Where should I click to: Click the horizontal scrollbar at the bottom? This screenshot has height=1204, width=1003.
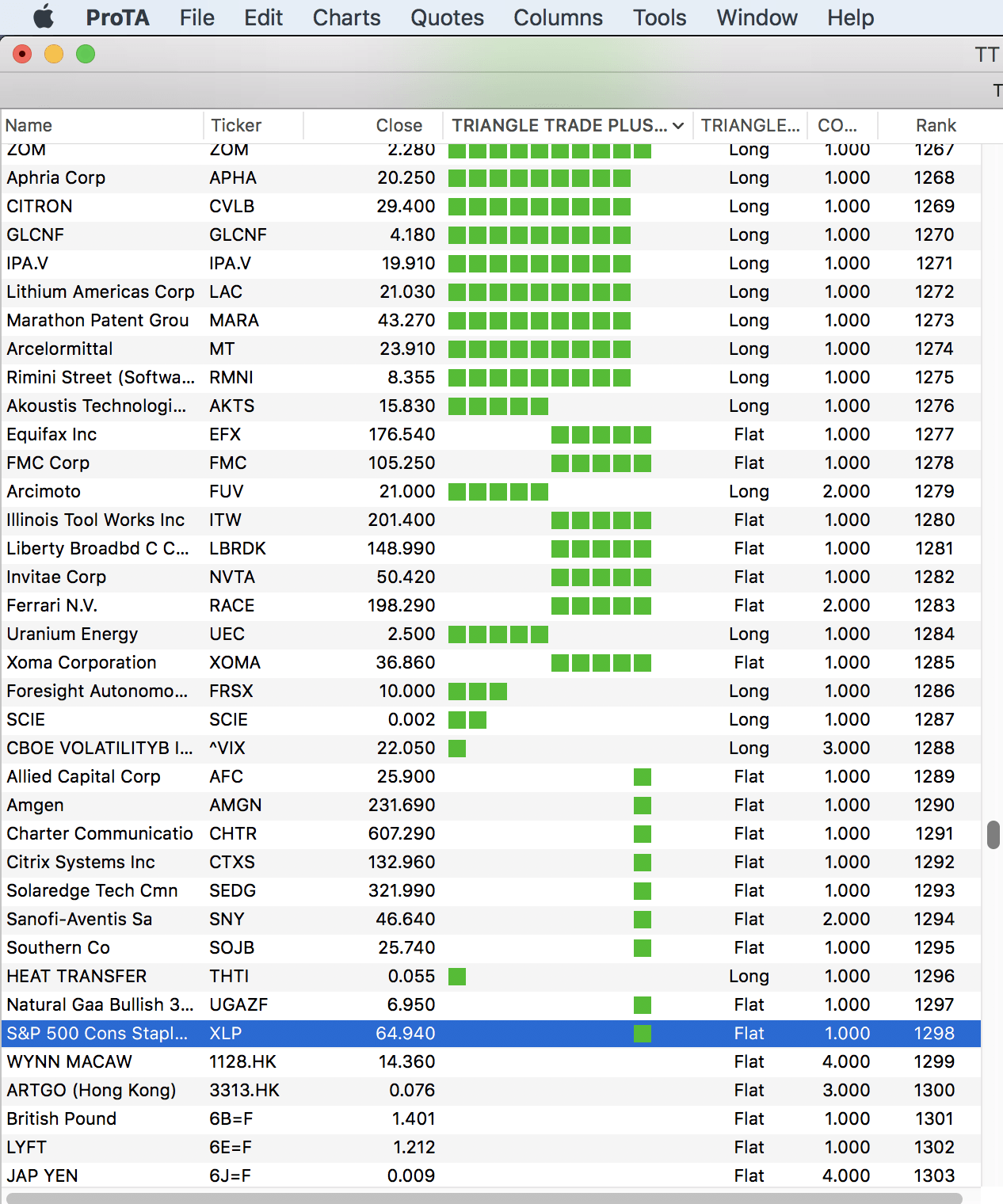[x=483, y=1198]
